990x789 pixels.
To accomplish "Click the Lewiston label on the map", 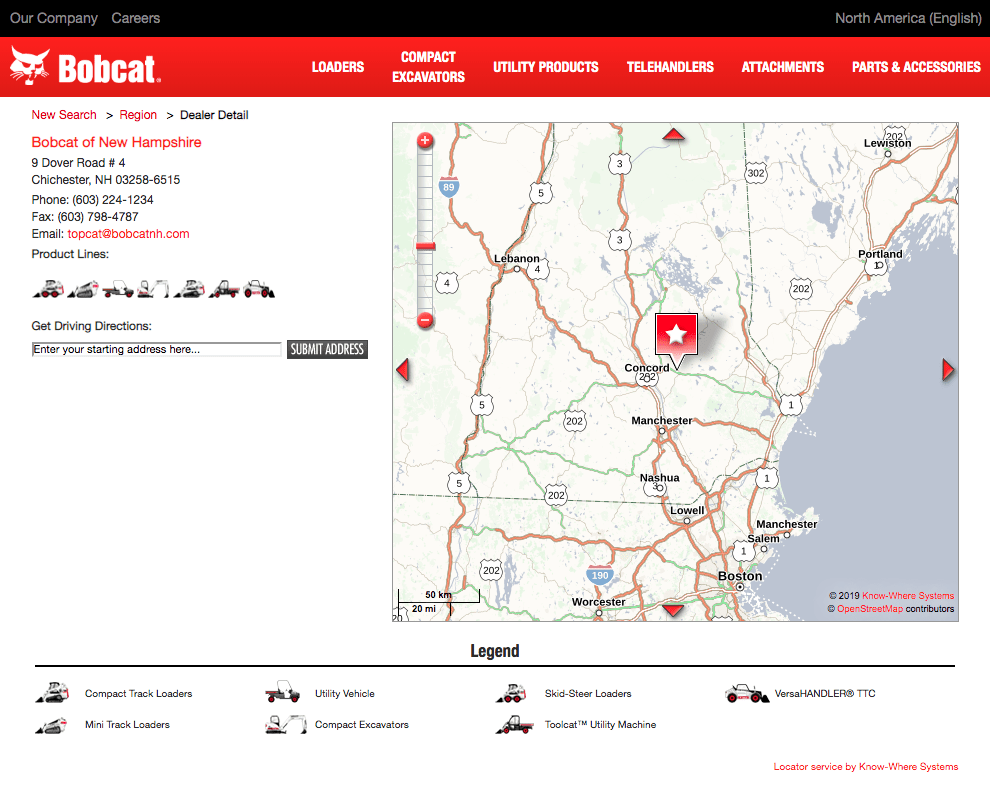I will pyautogui.click(x=887, y=143).
